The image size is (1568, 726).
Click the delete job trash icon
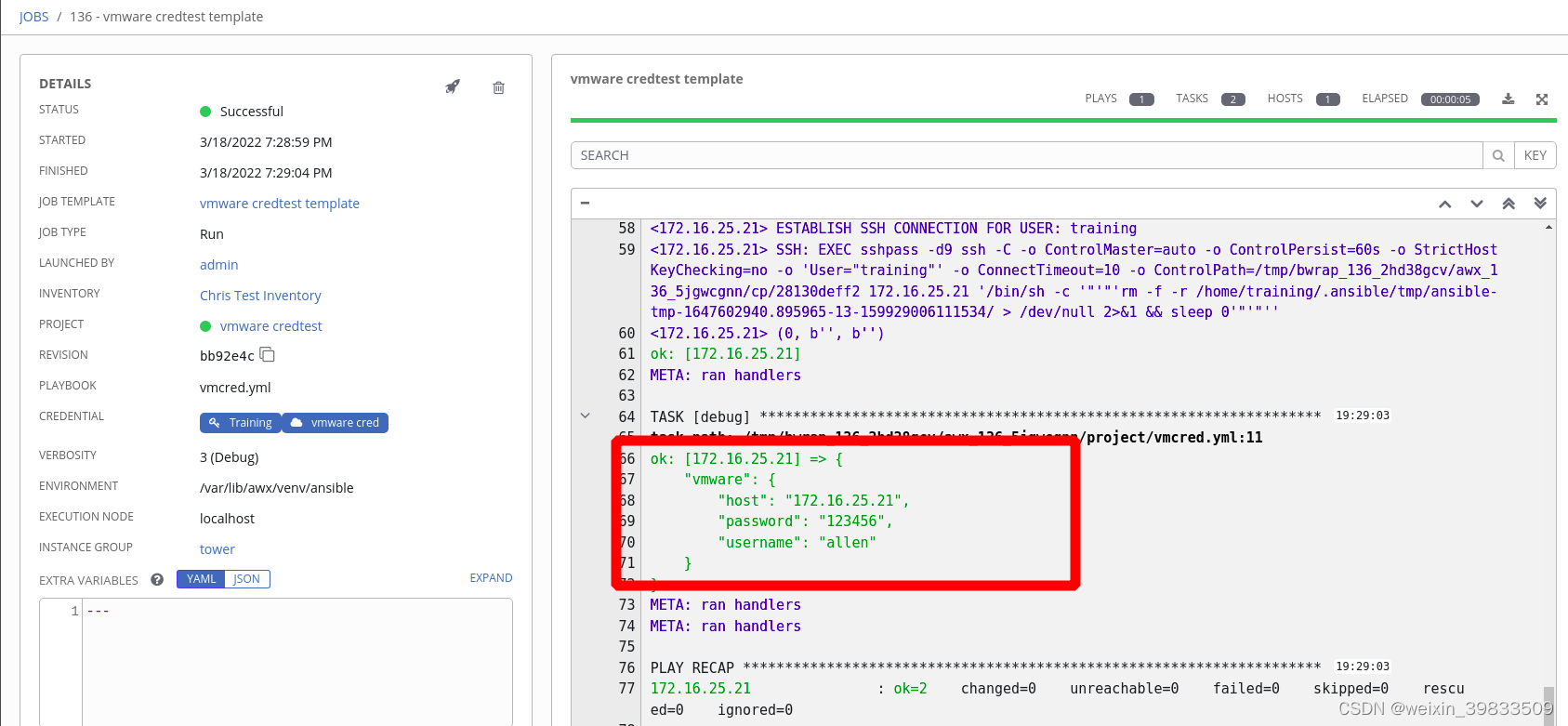click(x=498, y=87)
